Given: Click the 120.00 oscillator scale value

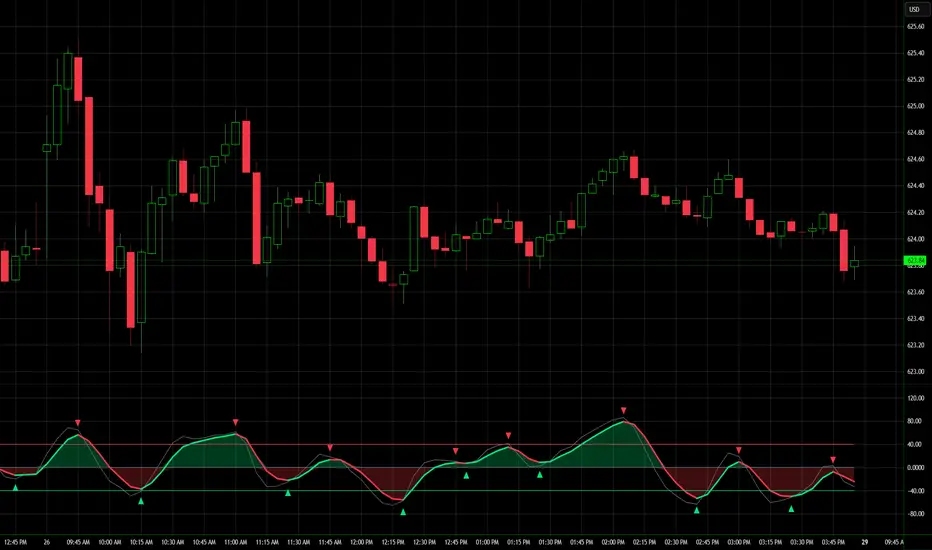Looking at the screenshot, I should (915, 398).
